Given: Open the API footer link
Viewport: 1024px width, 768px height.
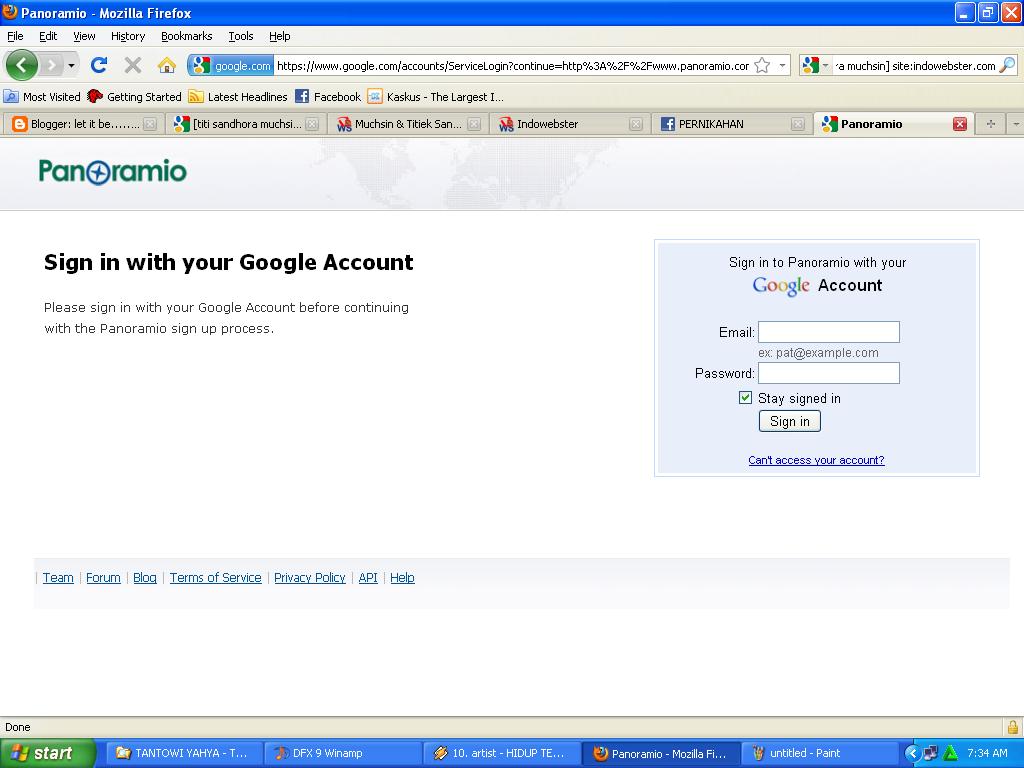Looking at the screenshot, I should pos(368,577).
